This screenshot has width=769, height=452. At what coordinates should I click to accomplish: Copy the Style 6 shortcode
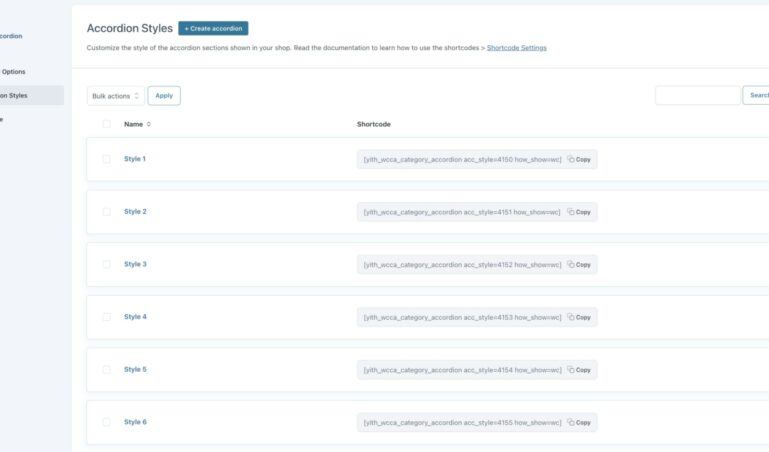579,423
